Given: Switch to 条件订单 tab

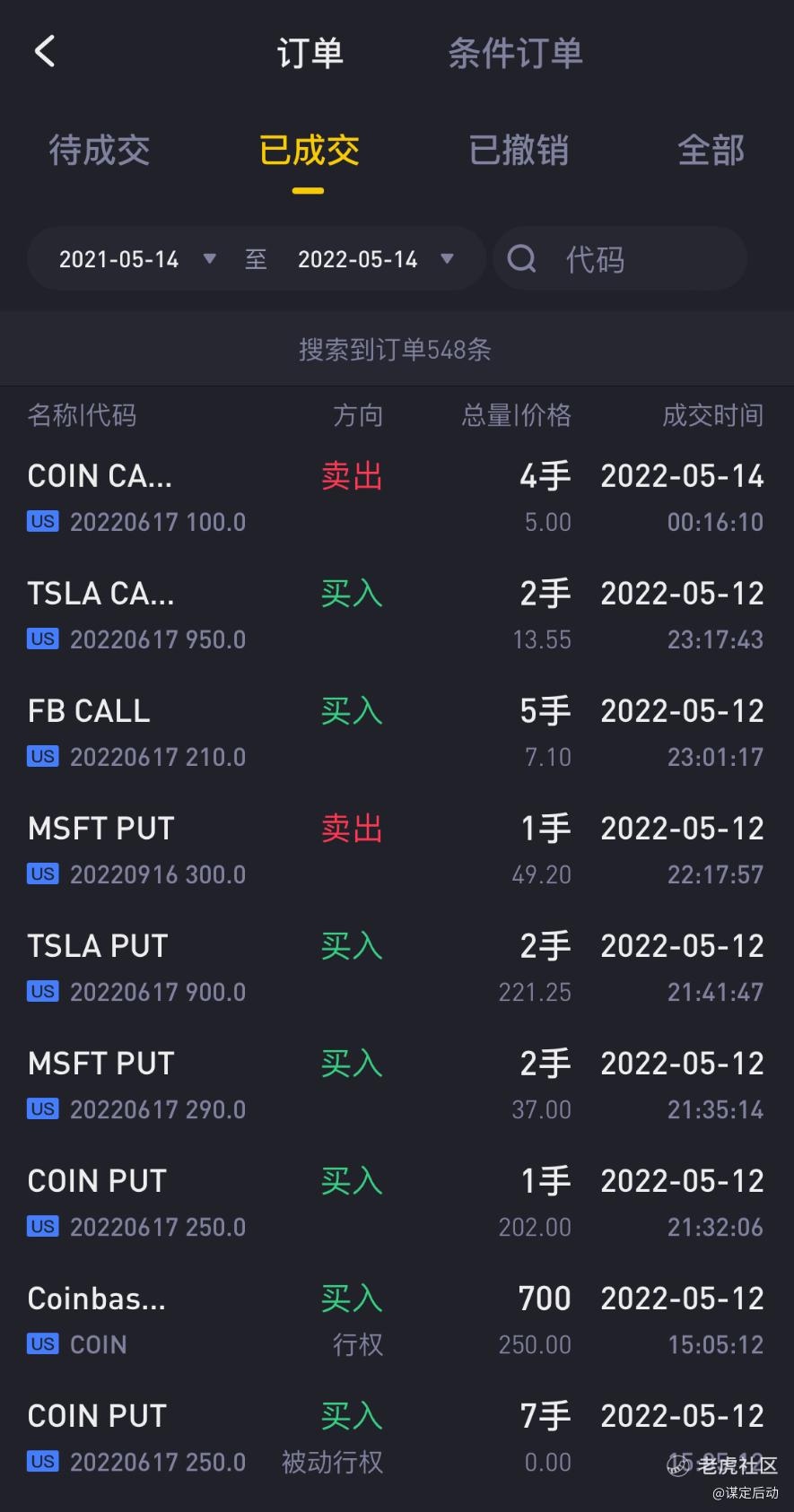Looking at the screenshot, I should point(516,53).
